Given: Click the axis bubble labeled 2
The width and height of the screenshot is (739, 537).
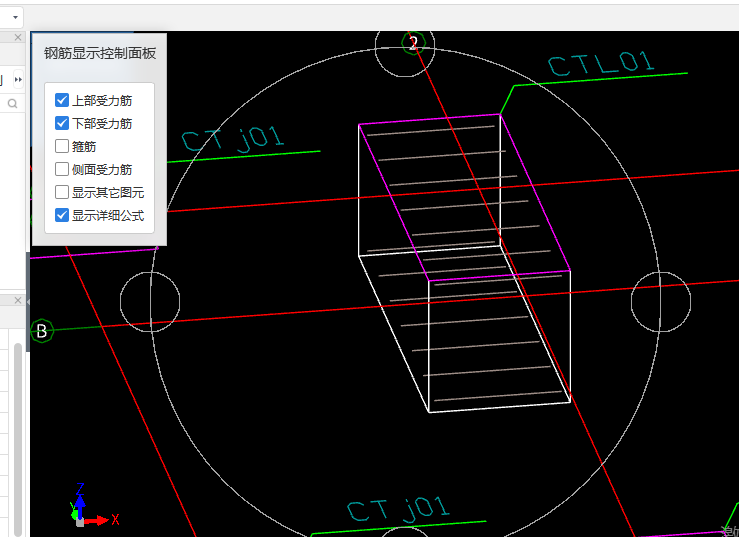Looking at the screenshot, I should click(413, 43).
